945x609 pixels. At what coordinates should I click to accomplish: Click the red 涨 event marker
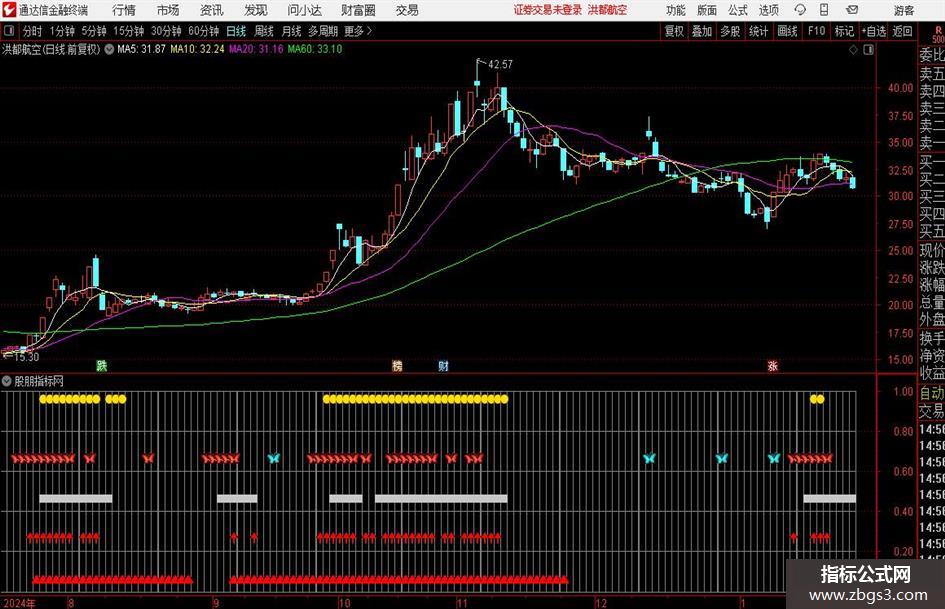coord(773,365)
